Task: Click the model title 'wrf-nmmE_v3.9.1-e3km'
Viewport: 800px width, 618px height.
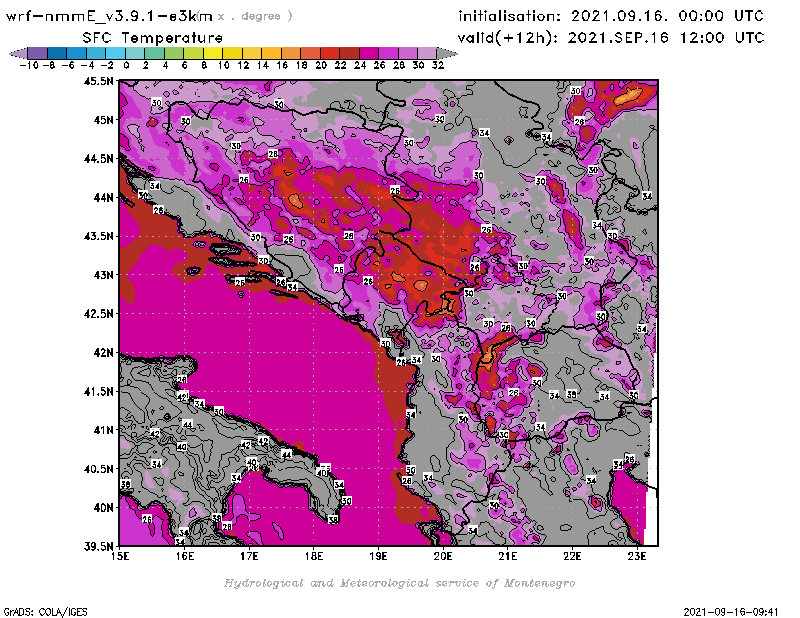Action: (x=109, y=16)
